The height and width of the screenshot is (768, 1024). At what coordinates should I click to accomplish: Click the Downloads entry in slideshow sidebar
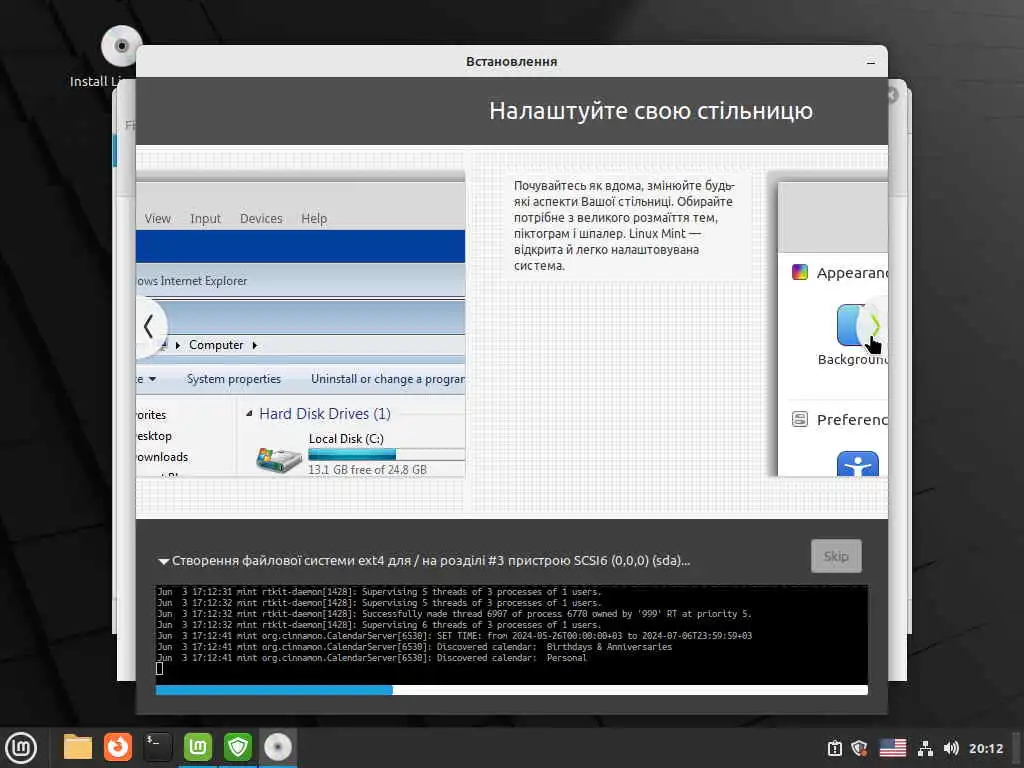coord(163,457)
